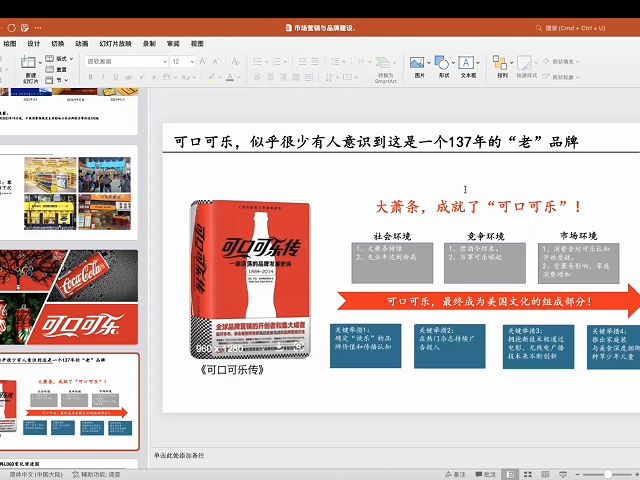
Task: Open the Review (审阅) ribbon tab
Action: (x=173, y=44)
